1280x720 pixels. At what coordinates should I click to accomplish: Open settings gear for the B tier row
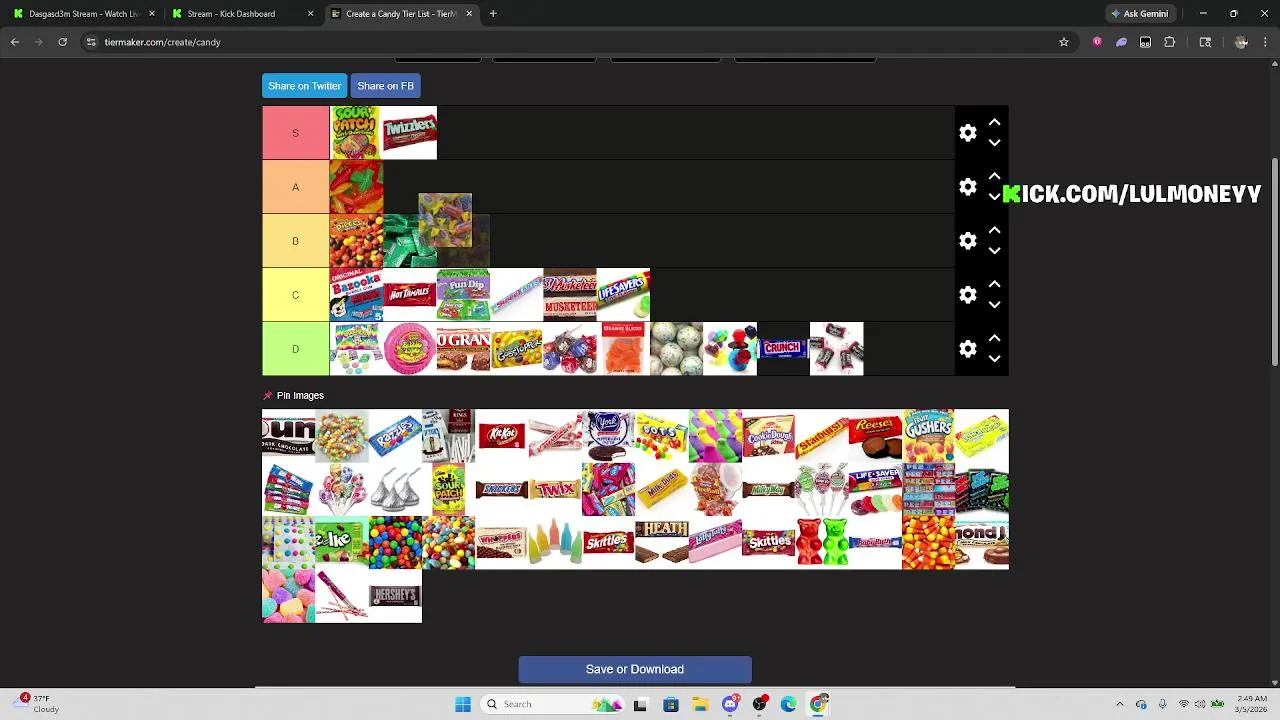(967, 241)
